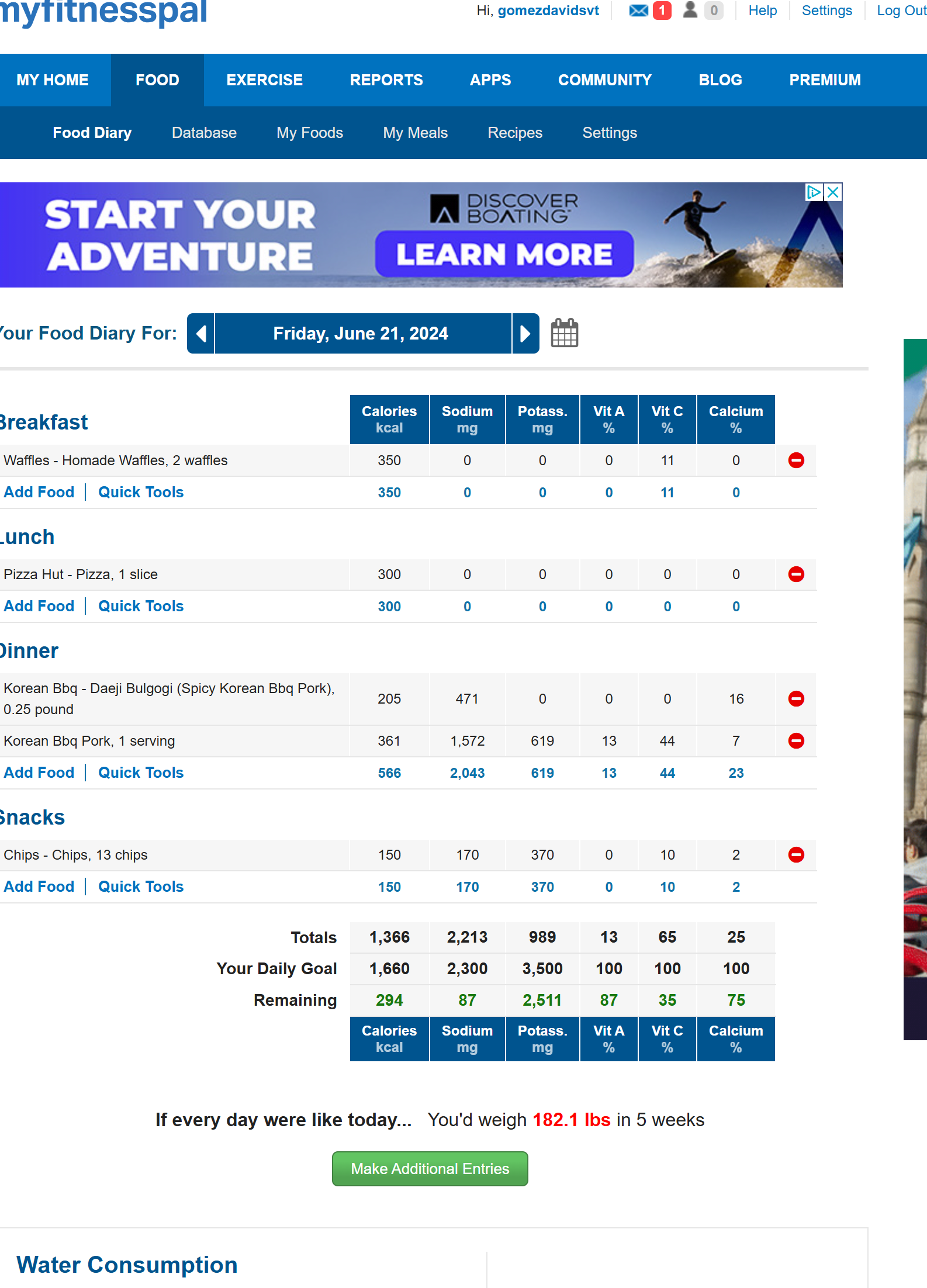Click the grey friend request count badge
927x1288 pixels.
pos(714,11)
